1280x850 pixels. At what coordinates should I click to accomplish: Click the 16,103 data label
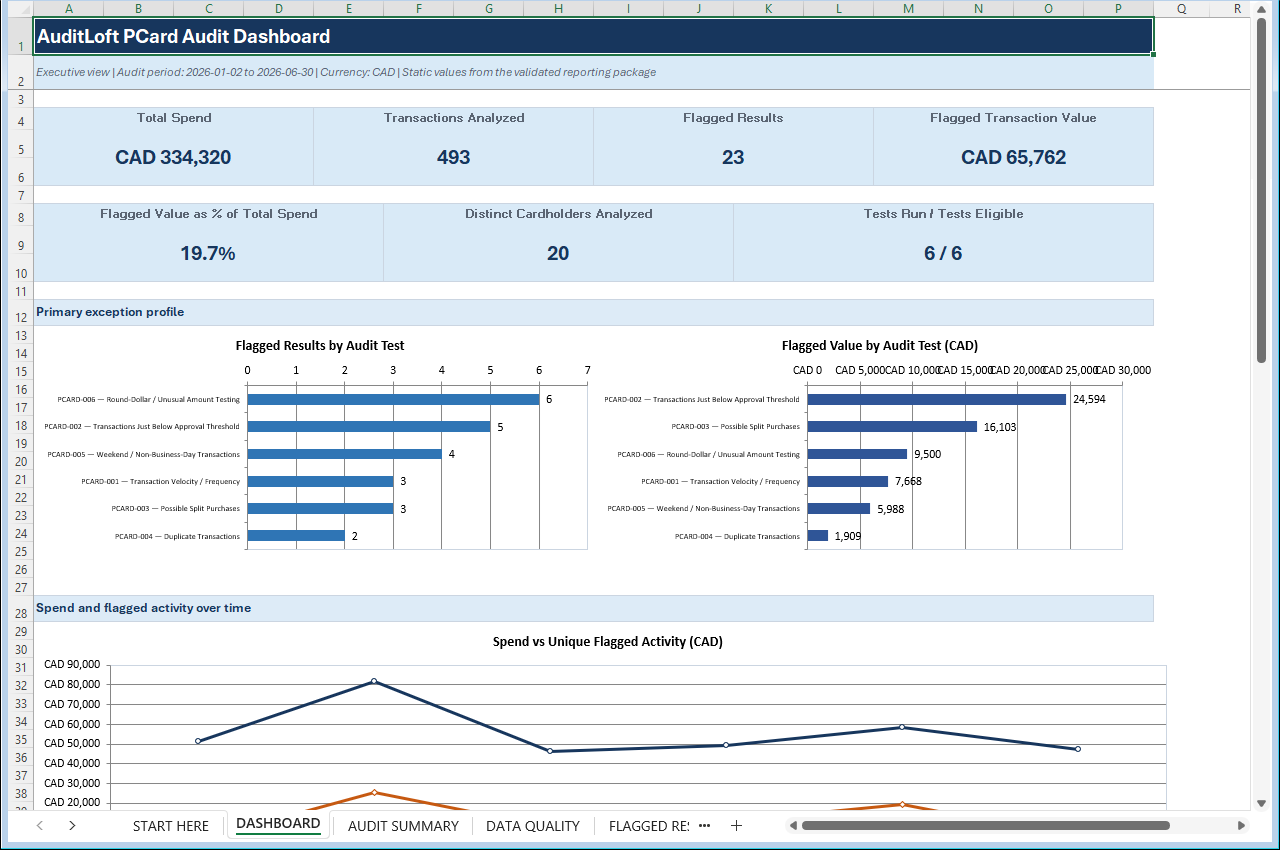[1000, 427]
